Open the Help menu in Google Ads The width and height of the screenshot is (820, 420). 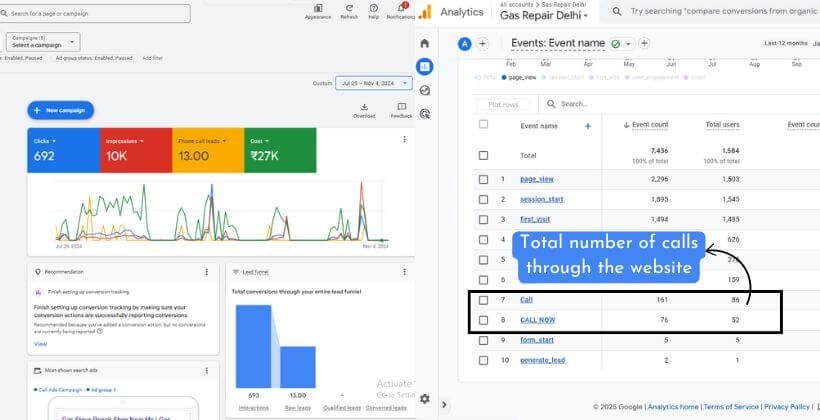tap(373, 12)
